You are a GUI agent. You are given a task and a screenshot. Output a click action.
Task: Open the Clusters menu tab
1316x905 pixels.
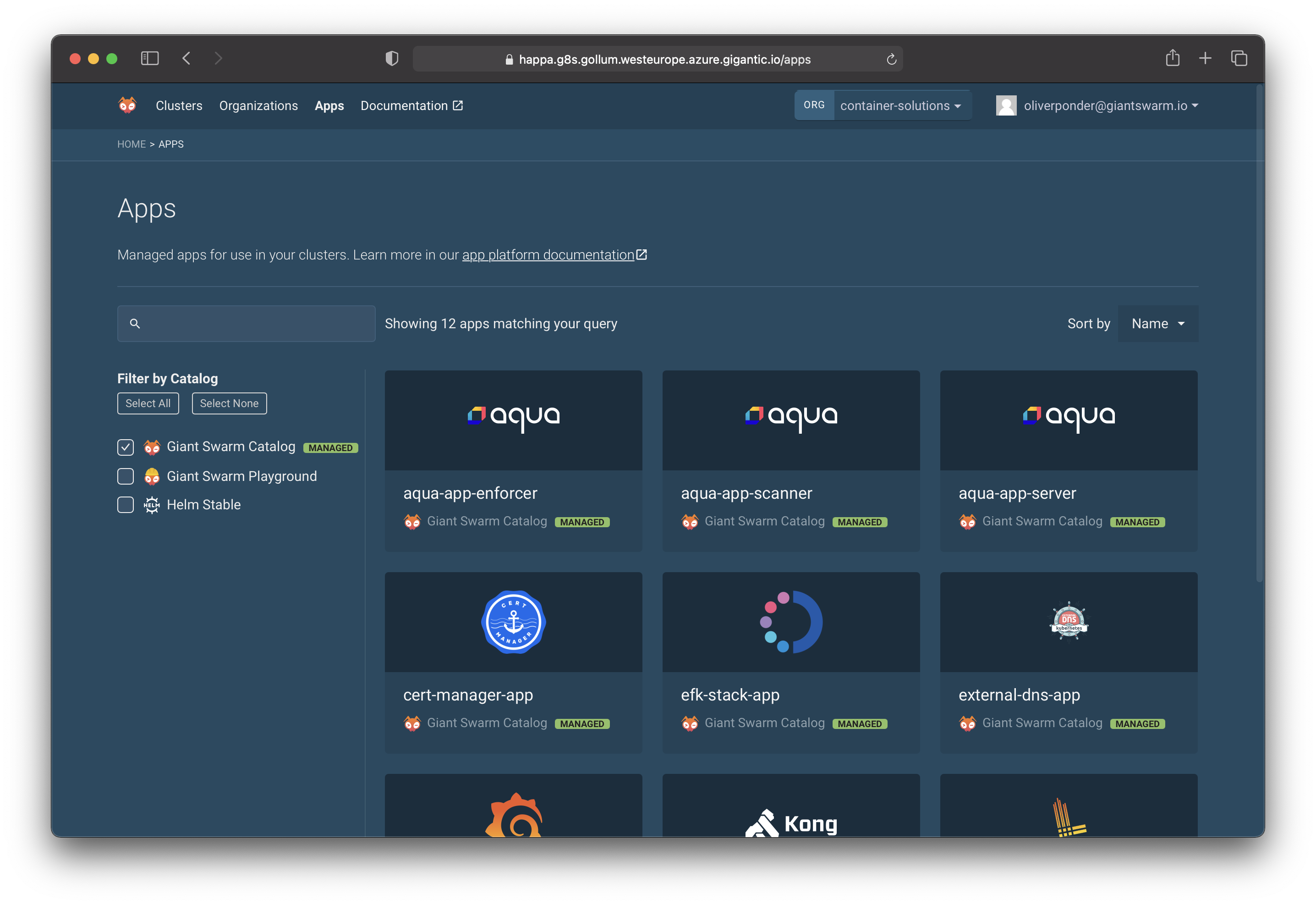coord(178,105)
